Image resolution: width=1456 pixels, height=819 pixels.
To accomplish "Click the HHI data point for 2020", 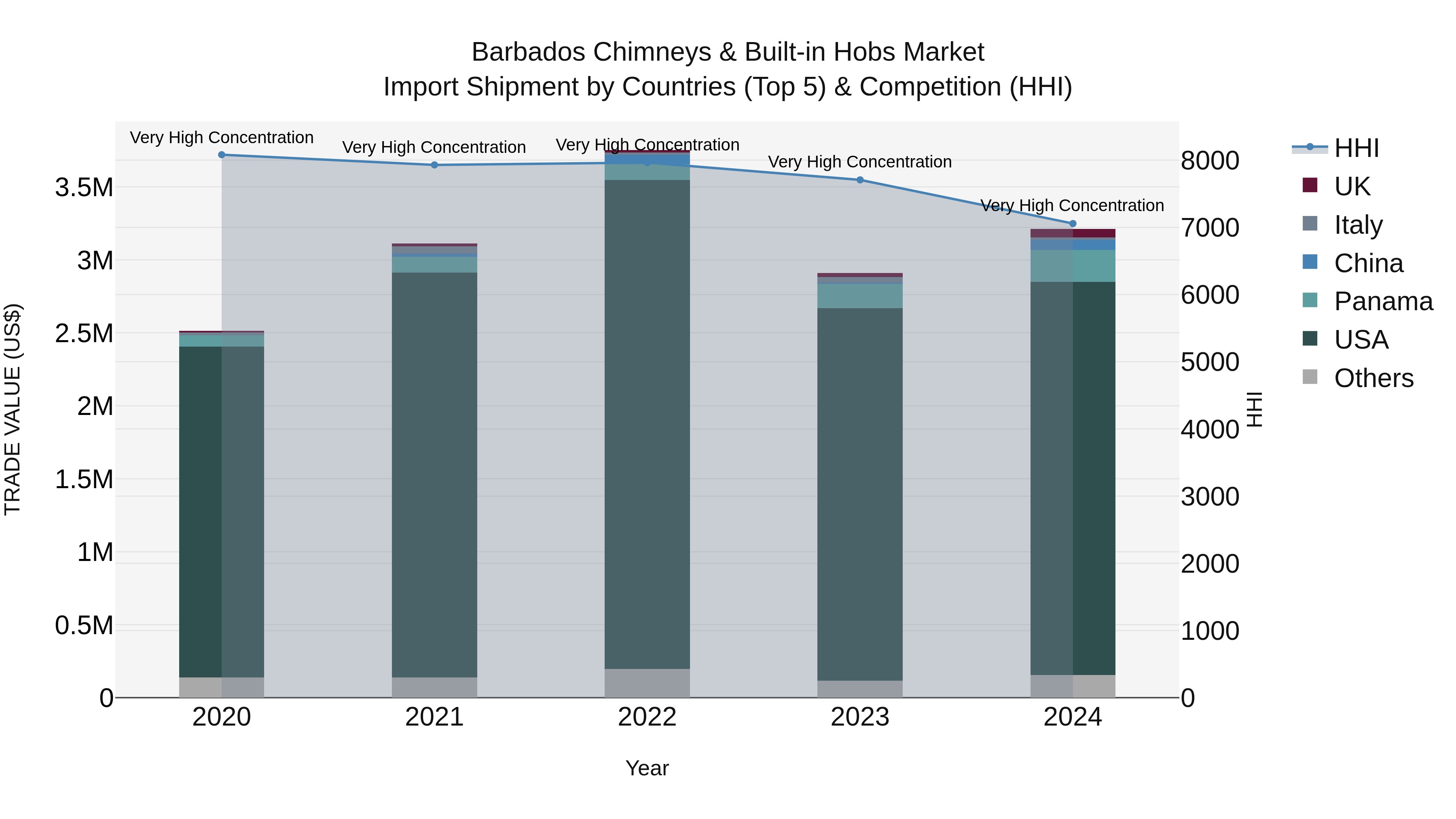I will pyautogui.click(x=222, y=155).
